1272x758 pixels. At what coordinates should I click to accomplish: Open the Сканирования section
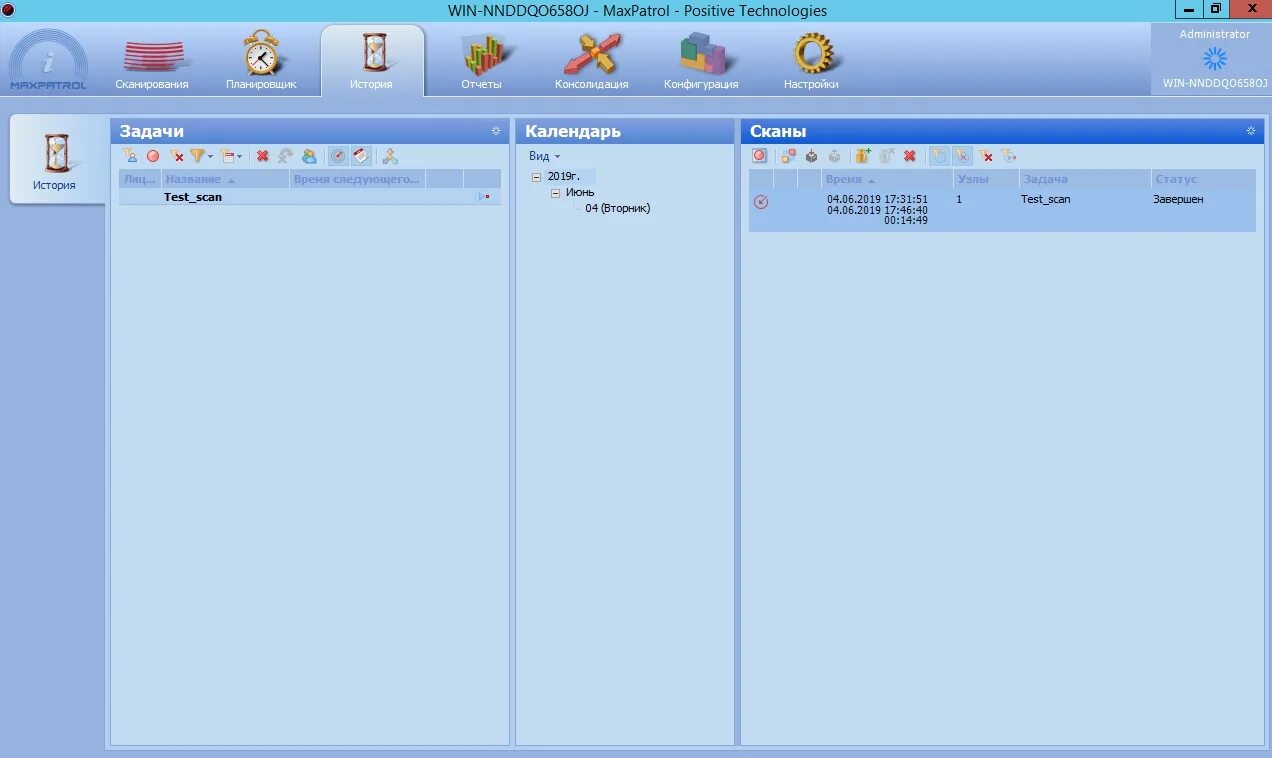coord(152,62)
